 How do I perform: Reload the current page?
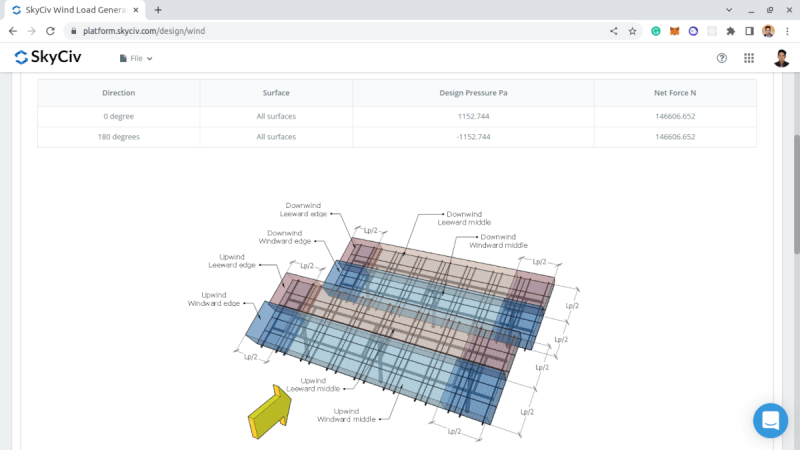[50, 31]
